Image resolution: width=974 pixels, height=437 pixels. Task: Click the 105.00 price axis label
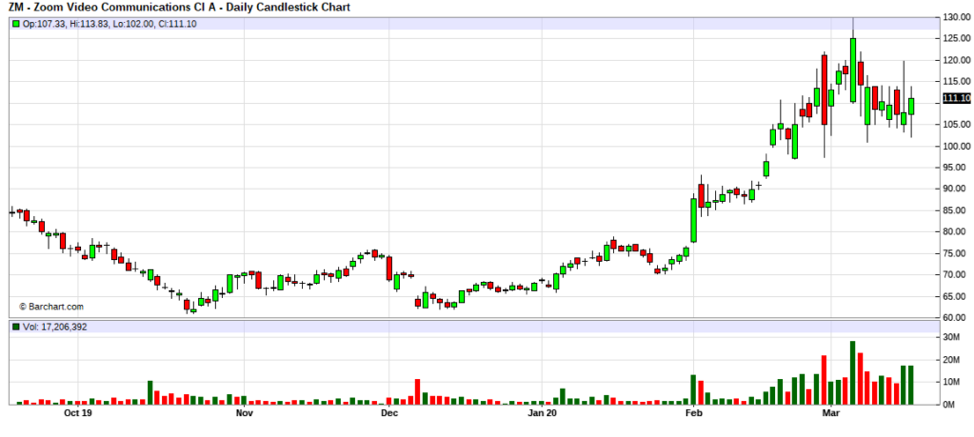[x=957, y=124]
